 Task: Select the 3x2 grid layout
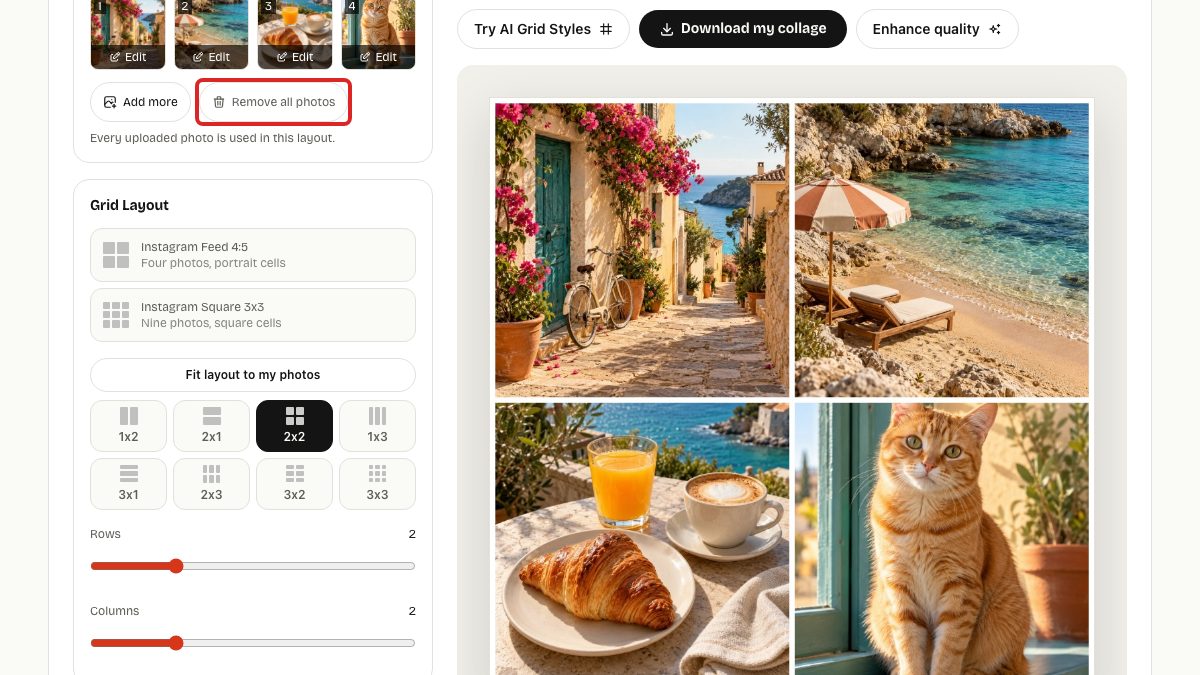(x=294, y=484)
